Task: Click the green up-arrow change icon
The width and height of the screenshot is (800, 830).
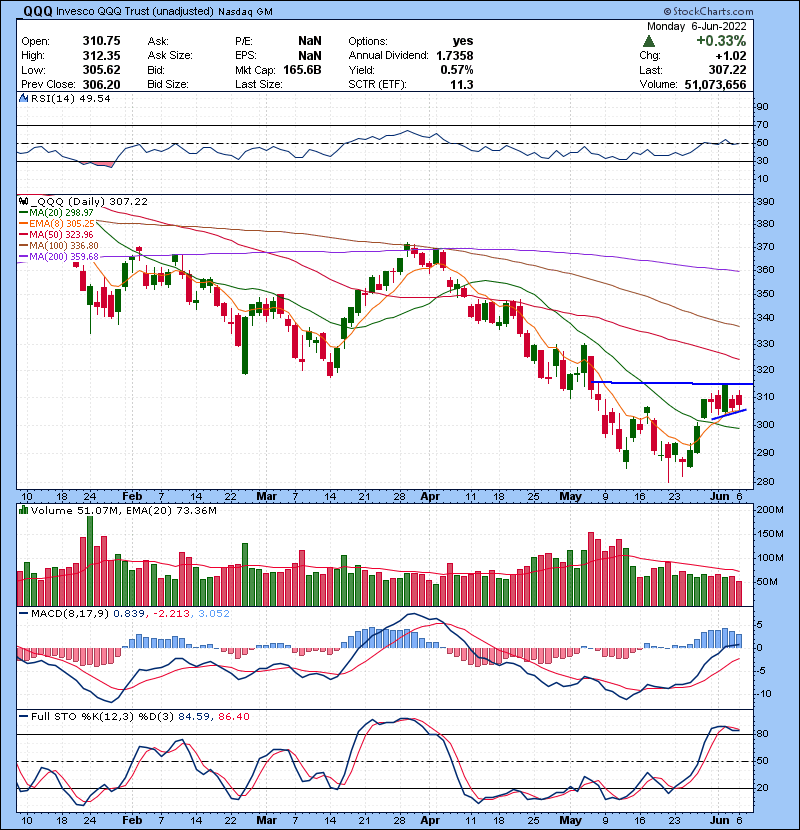Action: (x=649, y=41)
